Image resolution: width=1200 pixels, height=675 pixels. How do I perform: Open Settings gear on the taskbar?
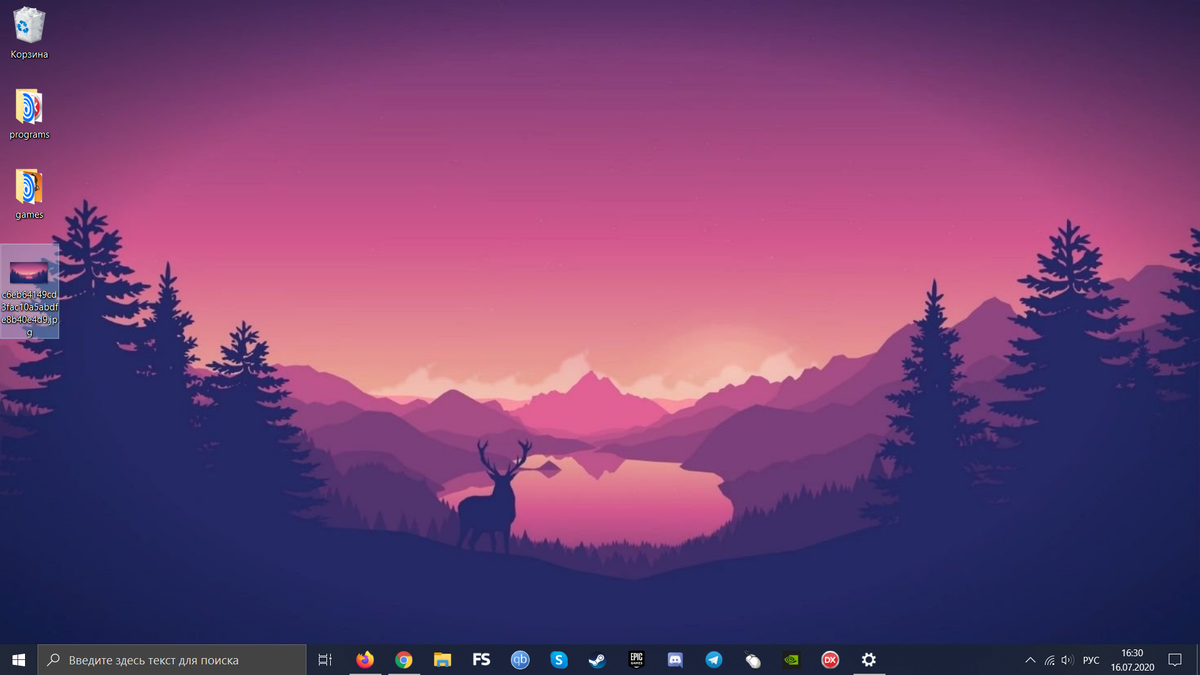coord(869,660)
